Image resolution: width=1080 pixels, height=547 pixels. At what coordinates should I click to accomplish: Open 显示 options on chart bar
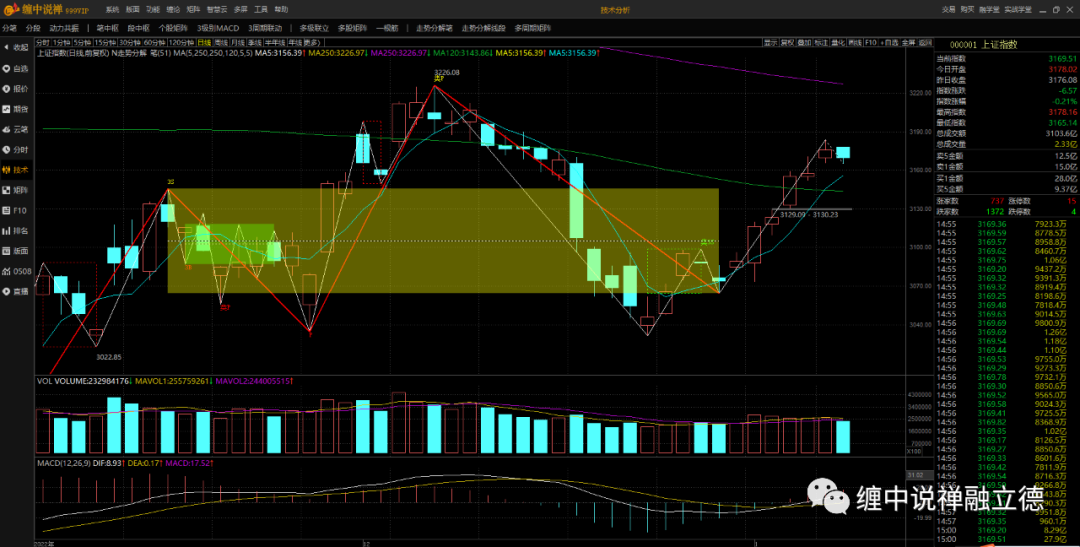771,43
